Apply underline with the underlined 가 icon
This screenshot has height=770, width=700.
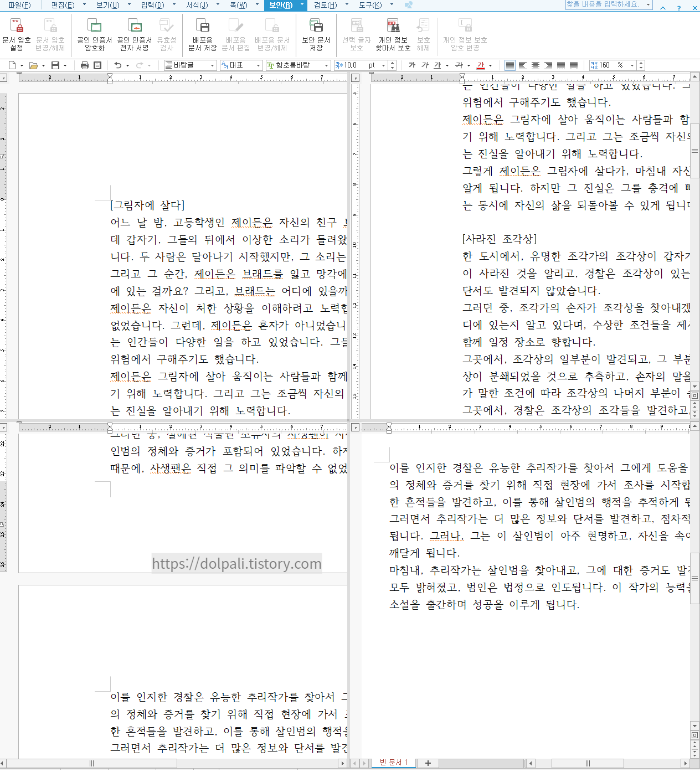point(437,65)
